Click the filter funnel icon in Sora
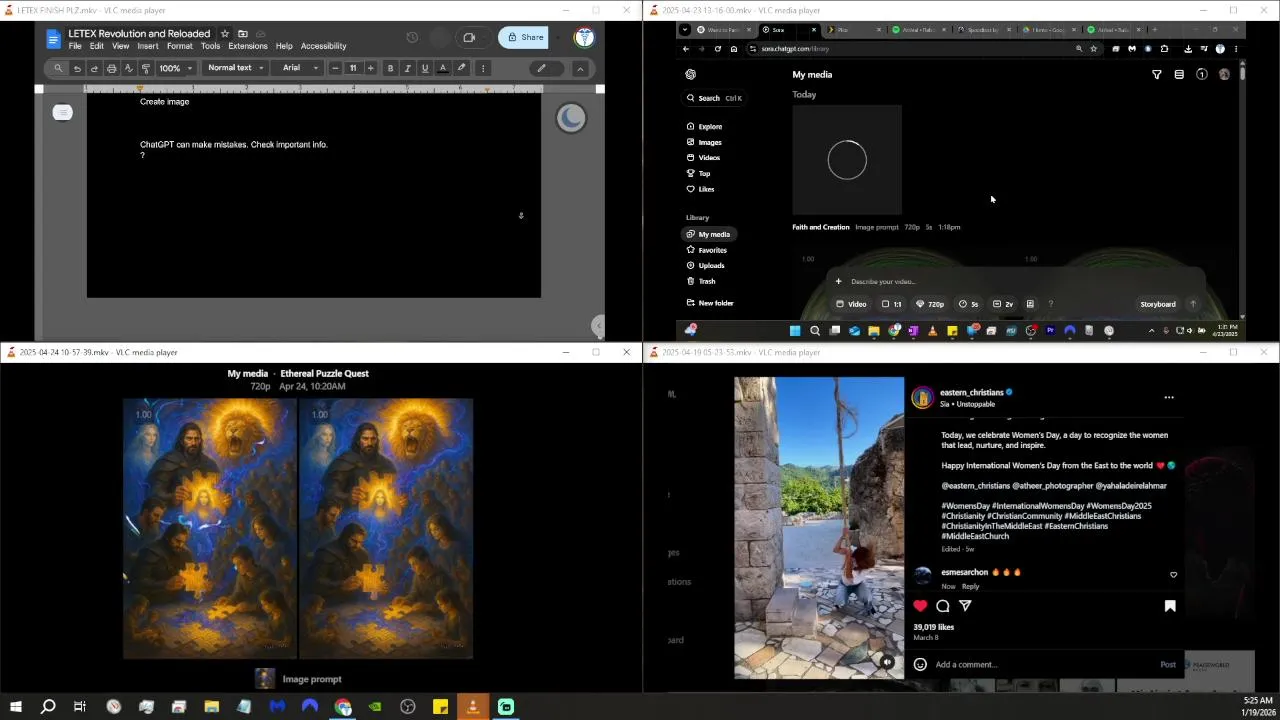 pos(1157,75)
